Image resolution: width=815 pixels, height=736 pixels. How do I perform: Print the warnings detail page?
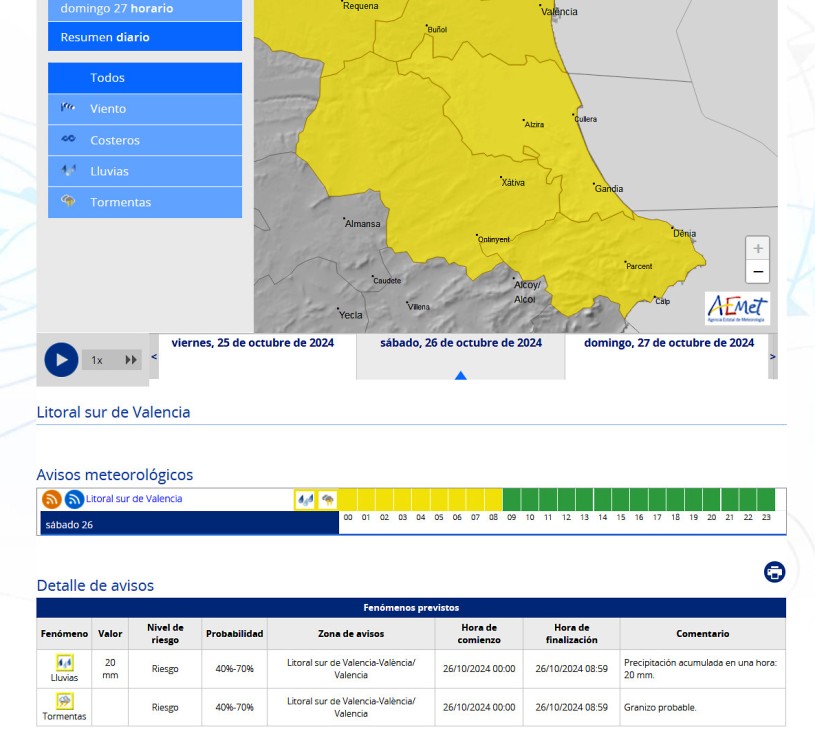(774, 572)
